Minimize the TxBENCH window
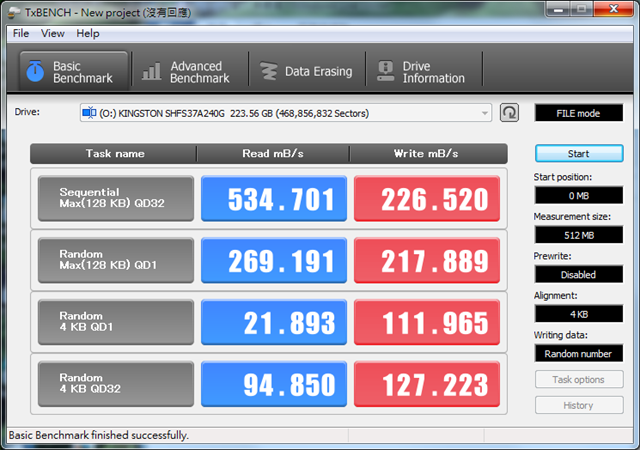Viewport: 640px width, 450px height. (558, 9)
